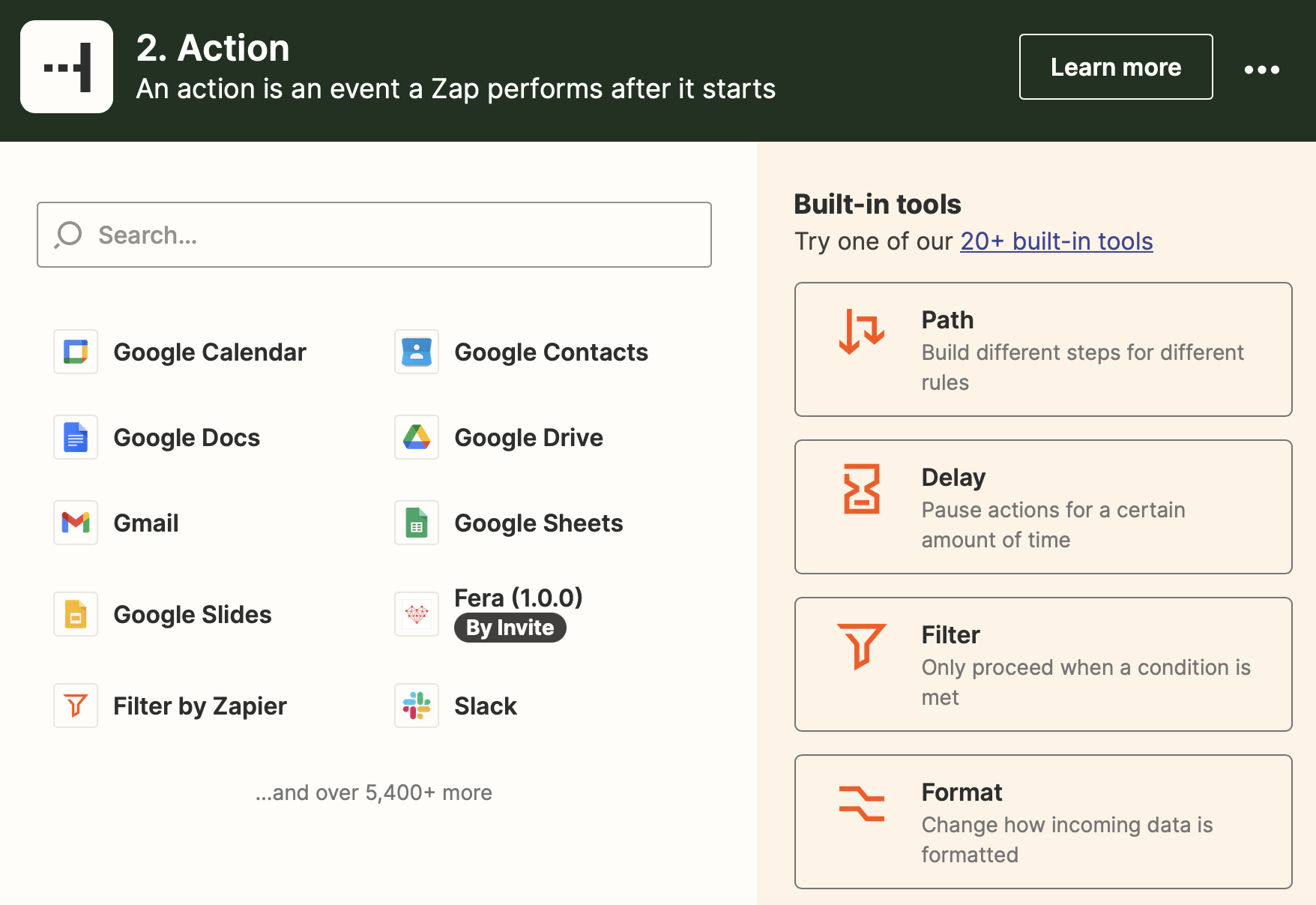Click the header subtitle about Zap actions
Viewport: 1316px width, 905px height.
(456, 88)
